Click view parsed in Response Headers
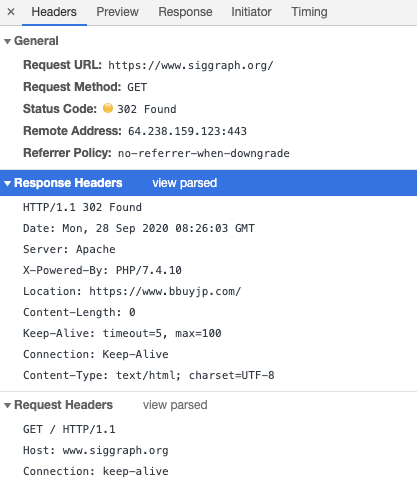417x484 pixels. pyautogui.click(x=185, y=183)
